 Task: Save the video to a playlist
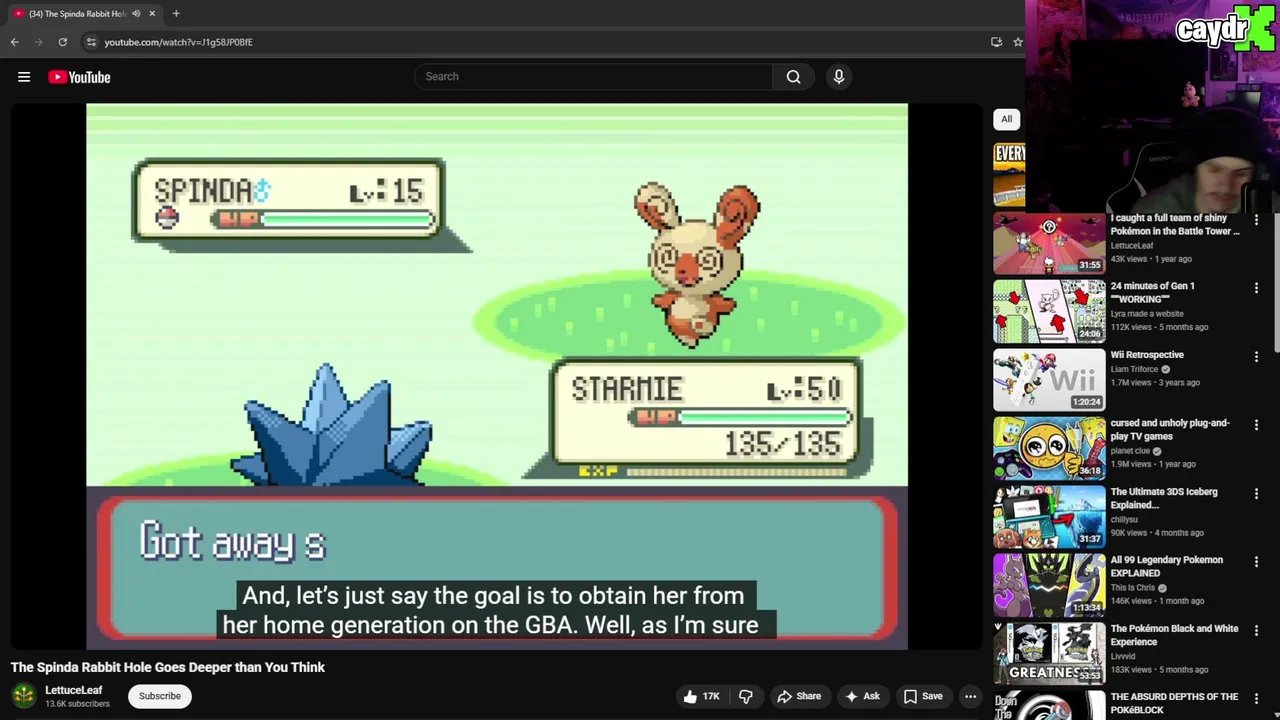(923, 696)
